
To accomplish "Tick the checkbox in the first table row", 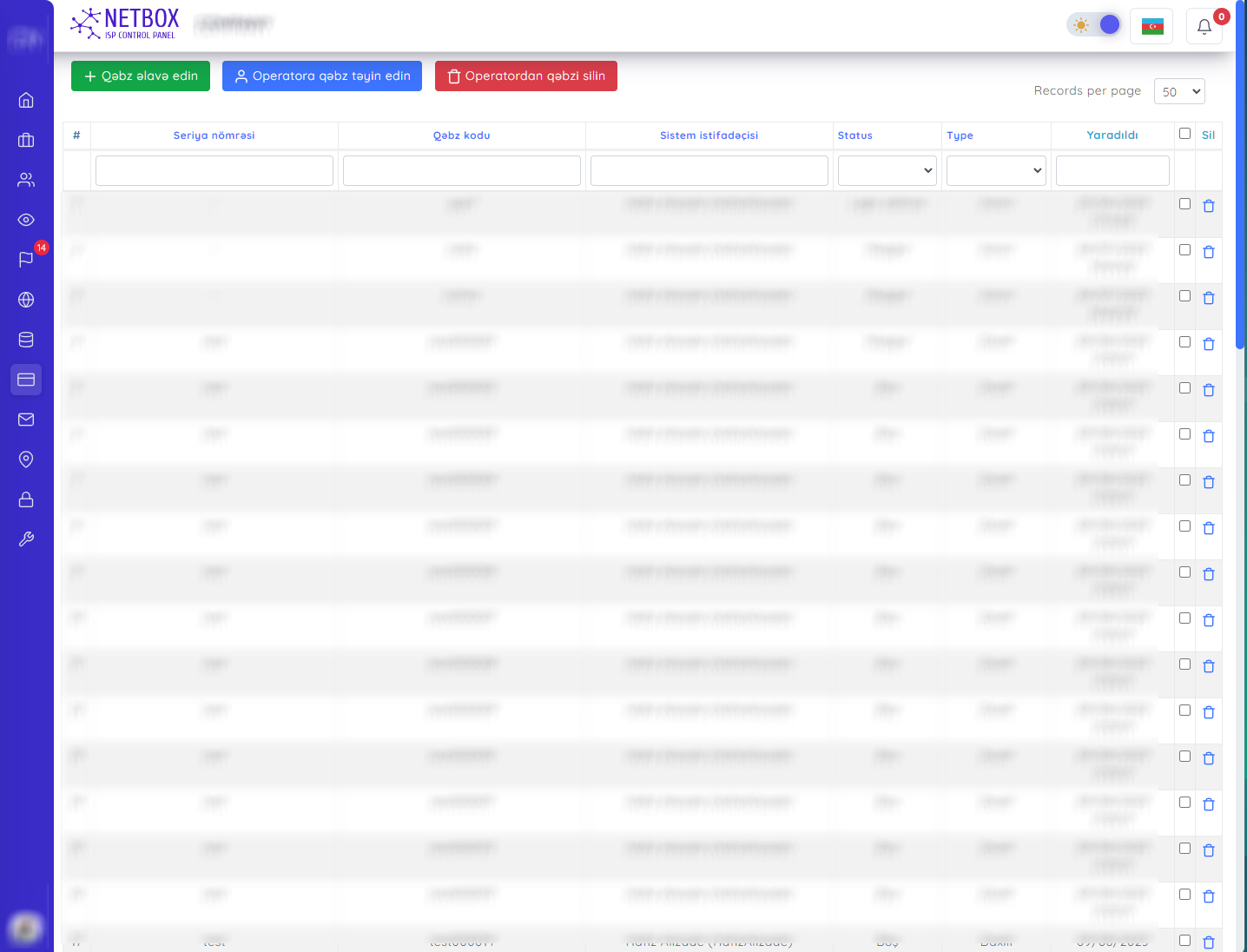I will pyautogui.click(x=1184, y=204).
